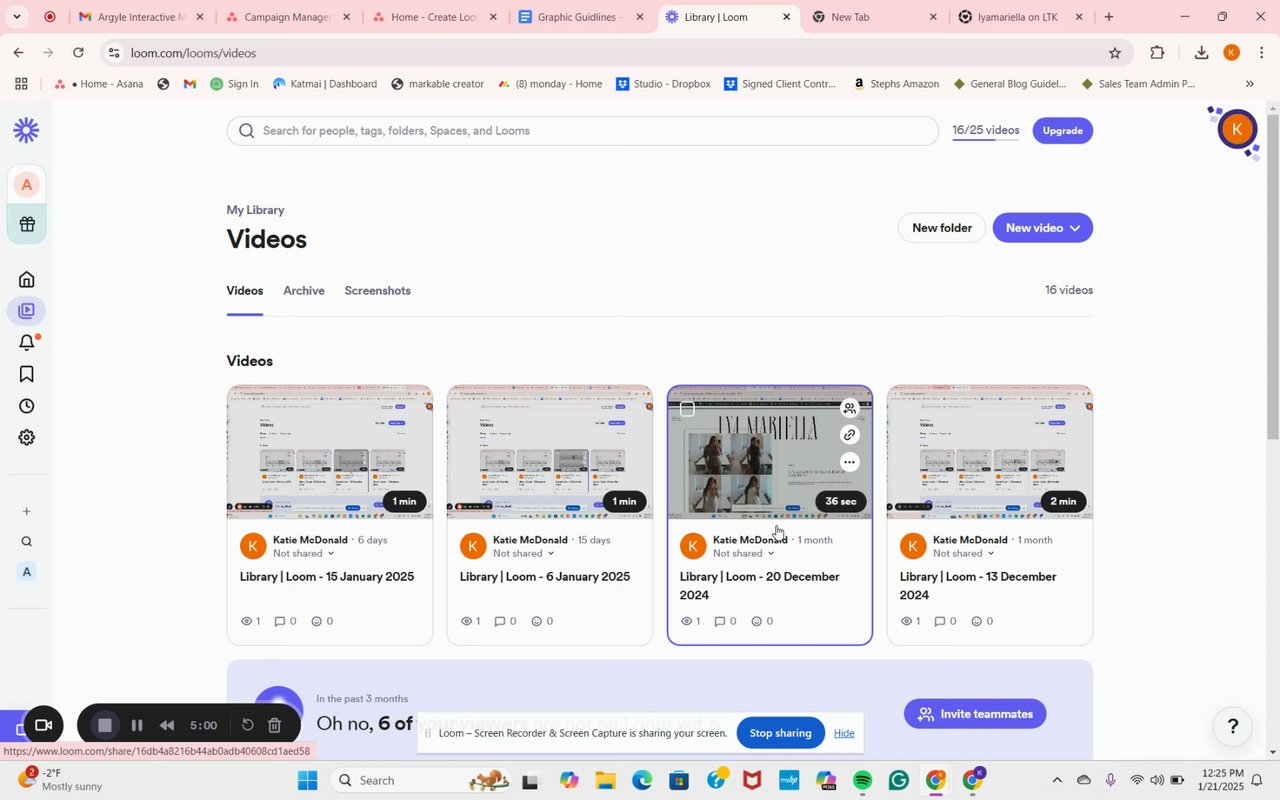Screen dimensions: 1280x800
Task: Click the New folder button
Action: [x=942, y=228]
